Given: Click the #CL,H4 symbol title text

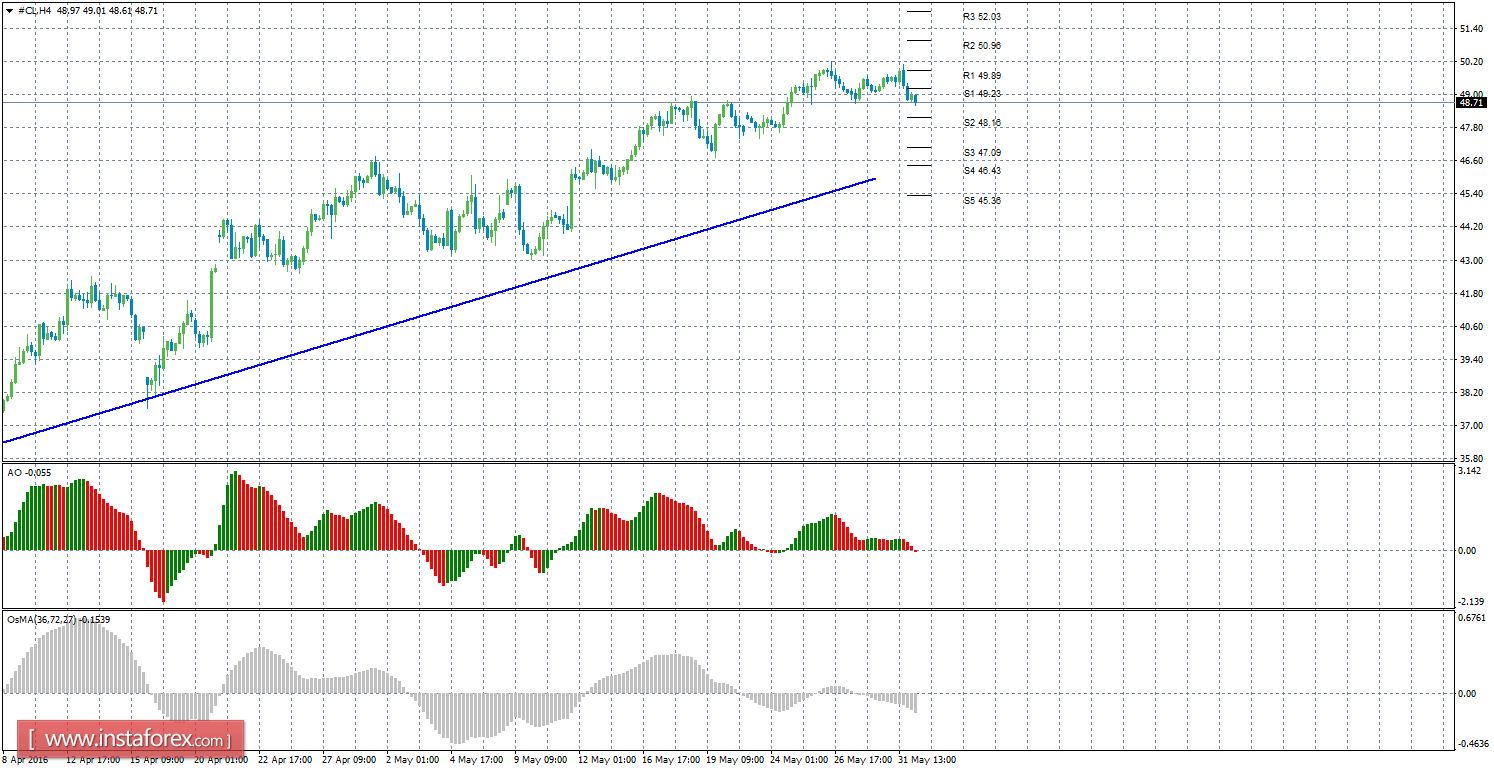Looking at the screenshot, I should pyautogui.click(x=35, y=10).
